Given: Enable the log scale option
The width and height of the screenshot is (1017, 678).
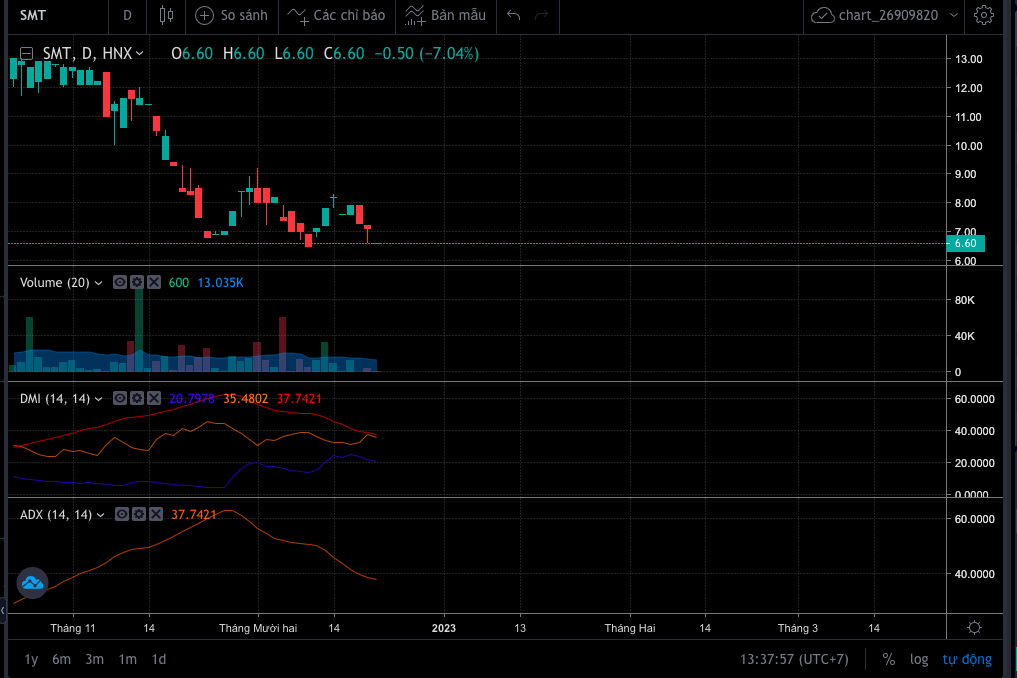Looking at the screenshot, I should pos(919,659).
